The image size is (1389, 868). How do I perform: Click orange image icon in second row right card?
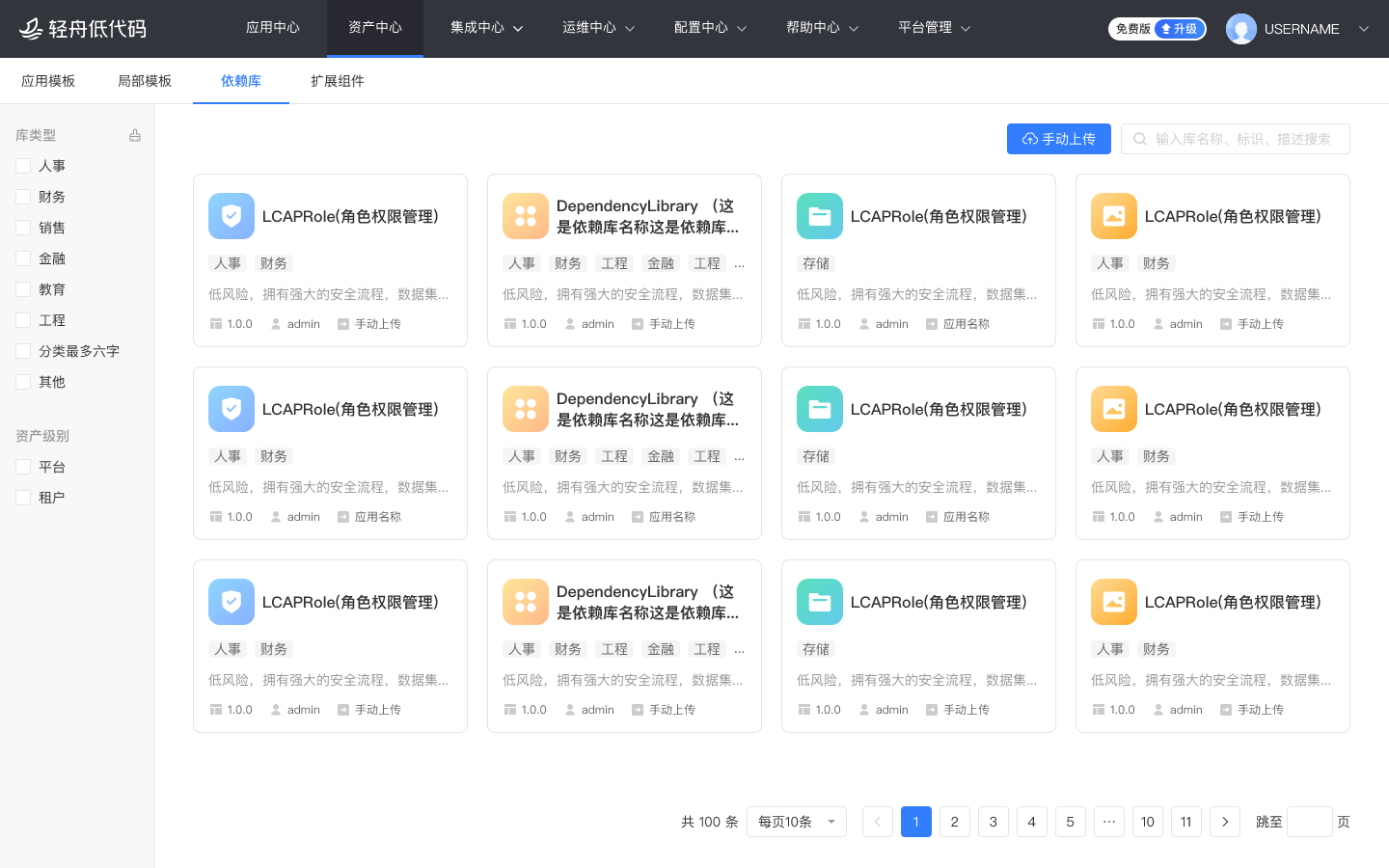pyautogui.click(x=1114, y=409)
